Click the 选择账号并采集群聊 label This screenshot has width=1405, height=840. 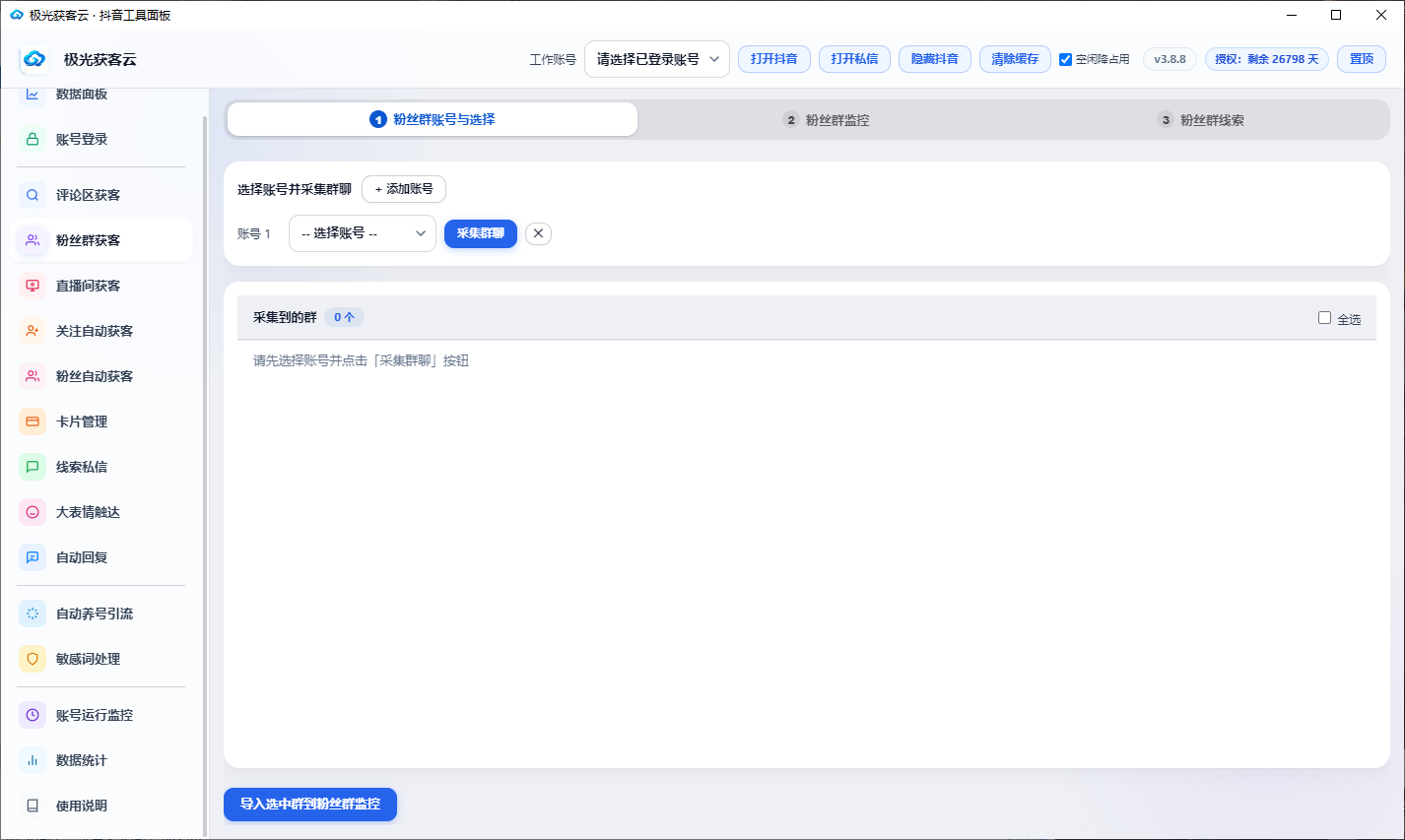295,189
